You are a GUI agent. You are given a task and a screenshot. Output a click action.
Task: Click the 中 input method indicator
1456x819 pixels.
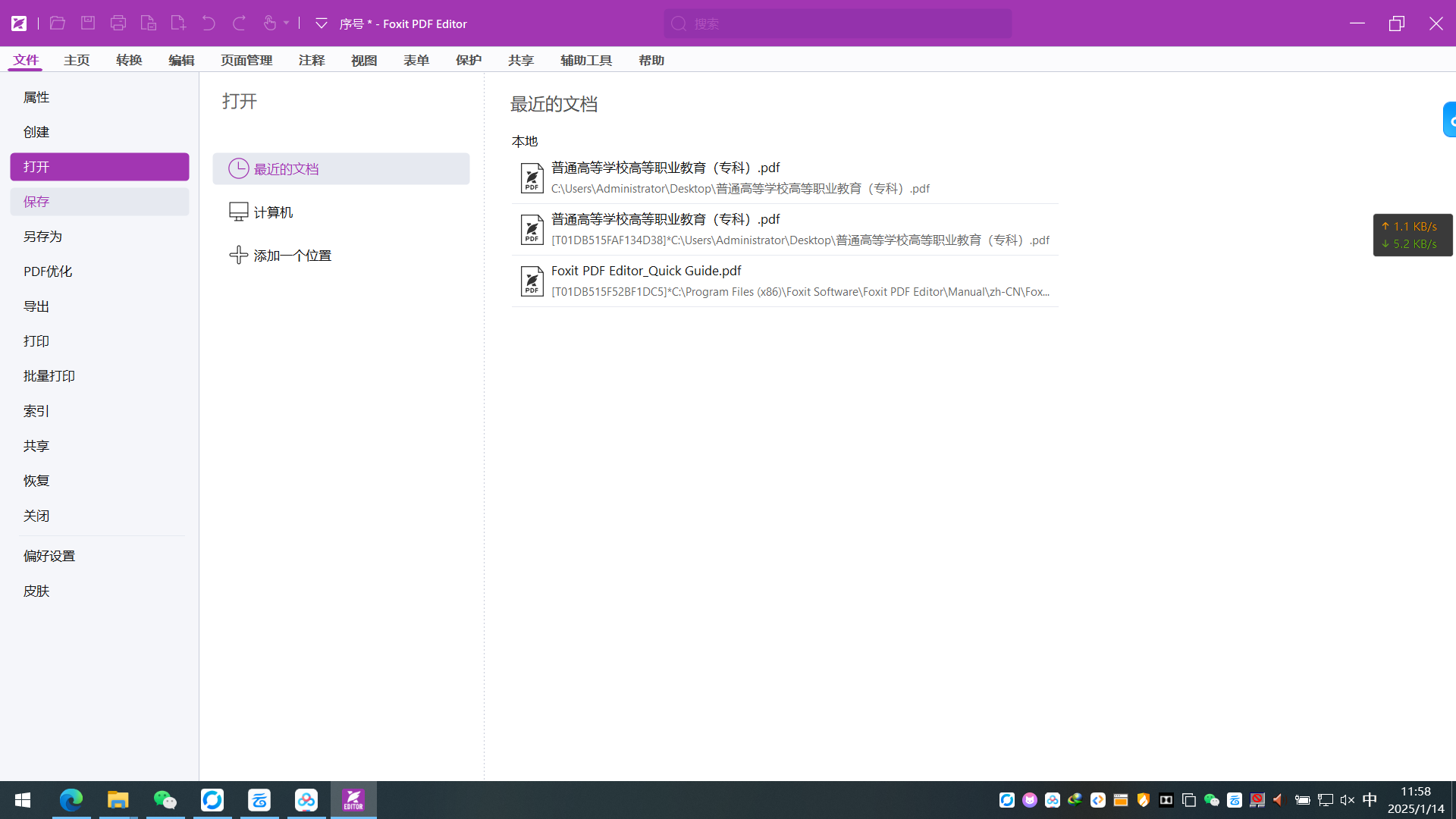point(1370,800)
